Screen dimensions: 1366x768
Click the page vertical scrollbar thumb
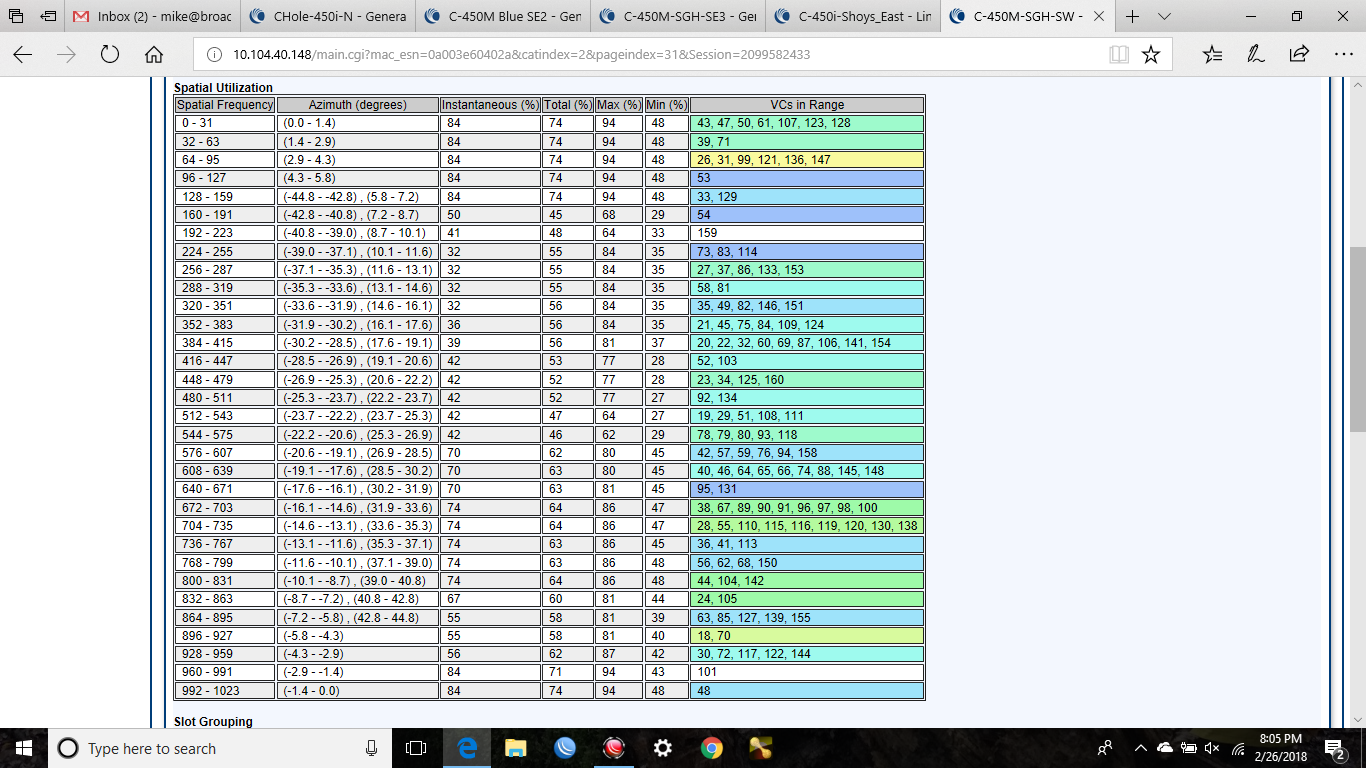1357,340
